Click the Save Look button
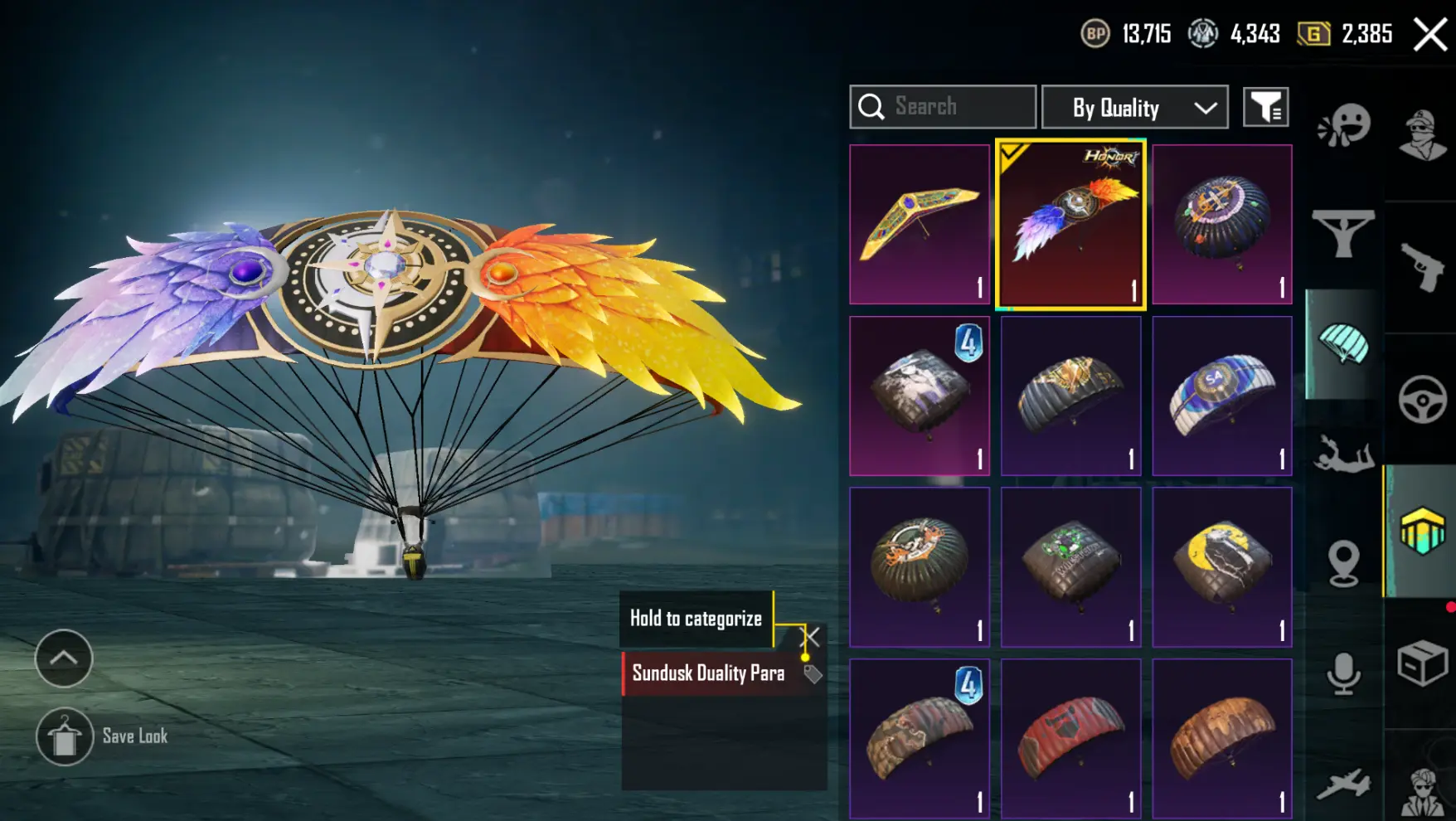Screen dimensions: 1456x821 click(102, 736)
